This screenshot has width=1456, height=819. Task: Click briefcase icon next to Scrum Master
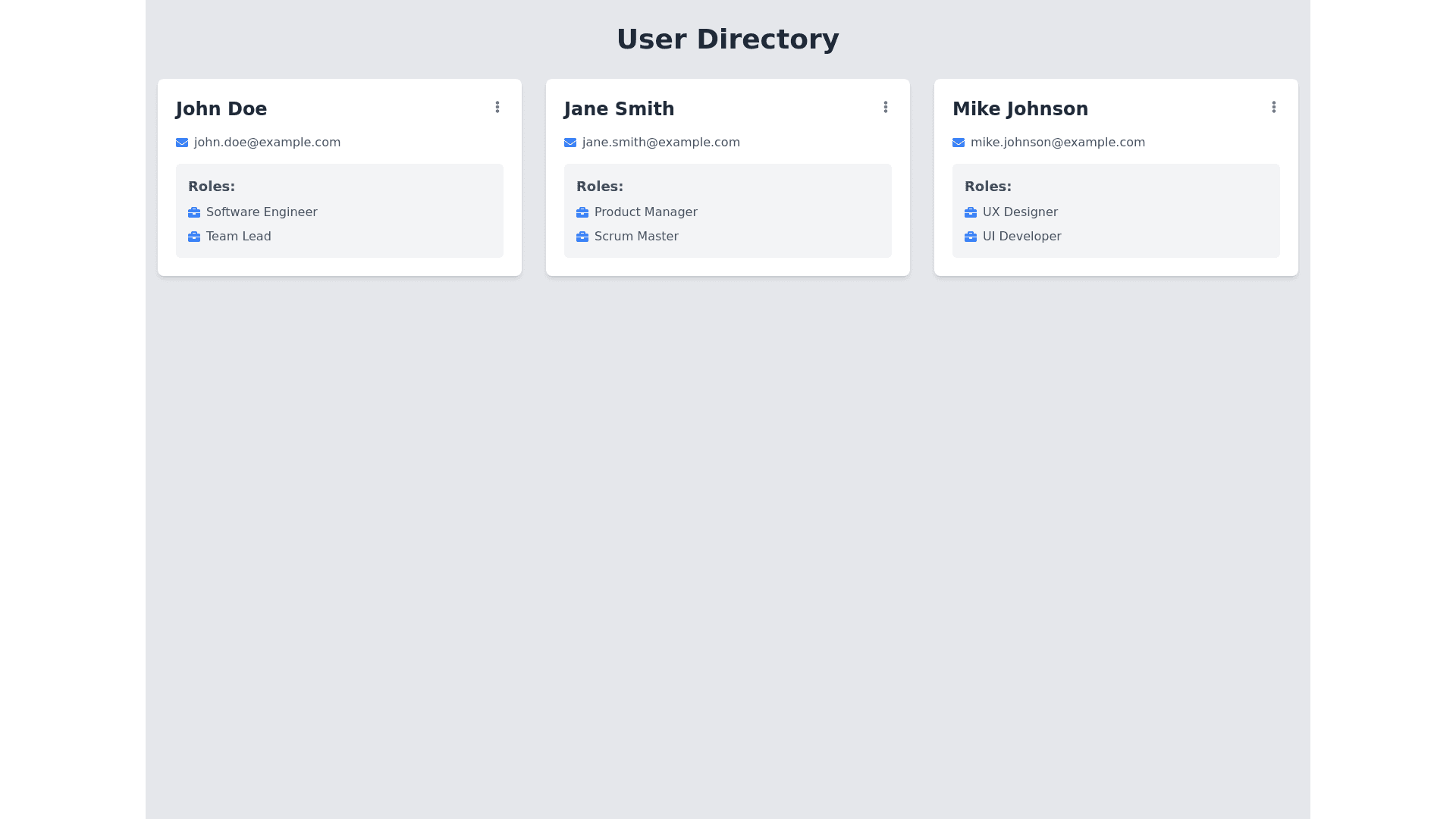pyautogui.click(x=582, y=237)
